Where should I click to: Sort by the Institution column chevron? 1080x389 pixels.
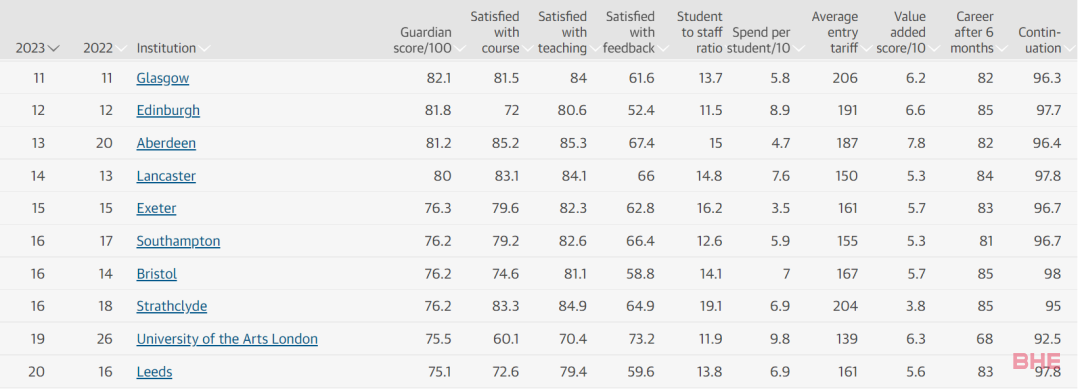(205, 49)
